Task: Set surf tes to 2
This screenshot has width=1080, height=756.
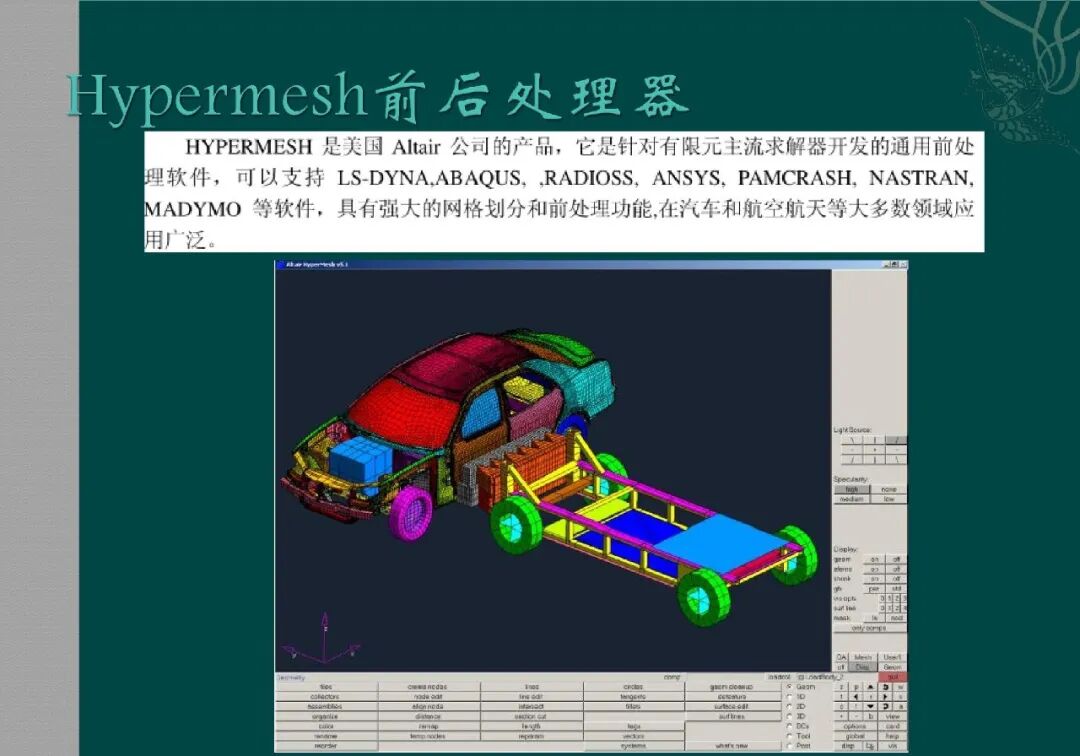Action: [x=897, y=609]
